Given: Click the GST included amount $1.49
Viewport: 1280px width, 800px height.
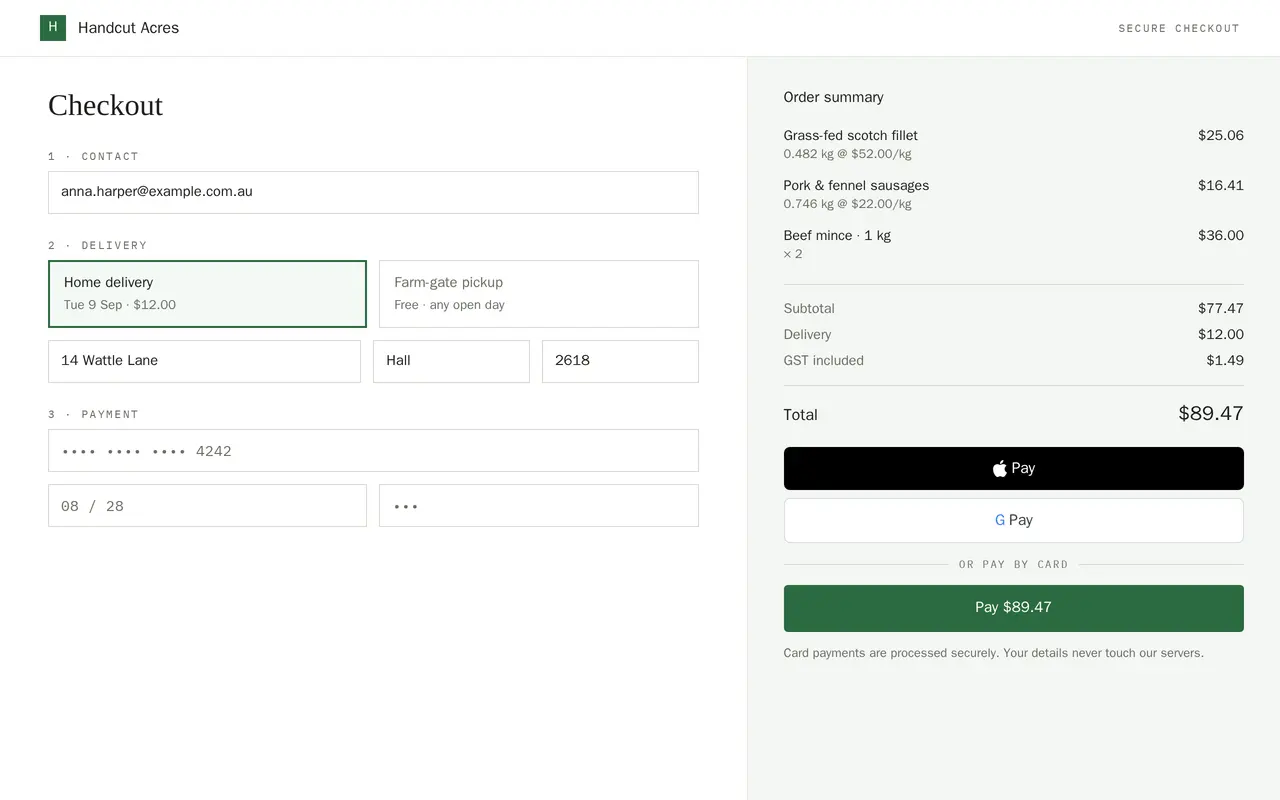Looking at the screenshot, I should click(x=1225, y=360).
